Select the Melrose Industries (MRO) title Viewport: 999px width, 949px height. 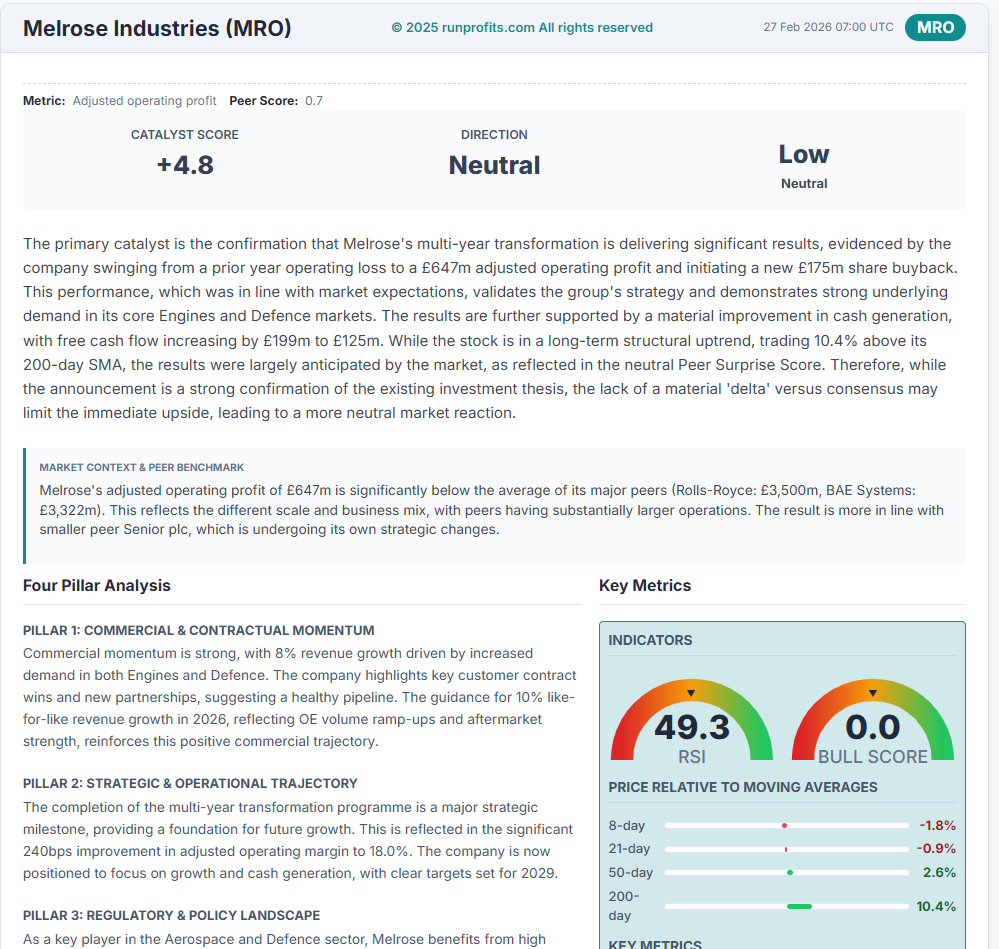pos(157,28)
